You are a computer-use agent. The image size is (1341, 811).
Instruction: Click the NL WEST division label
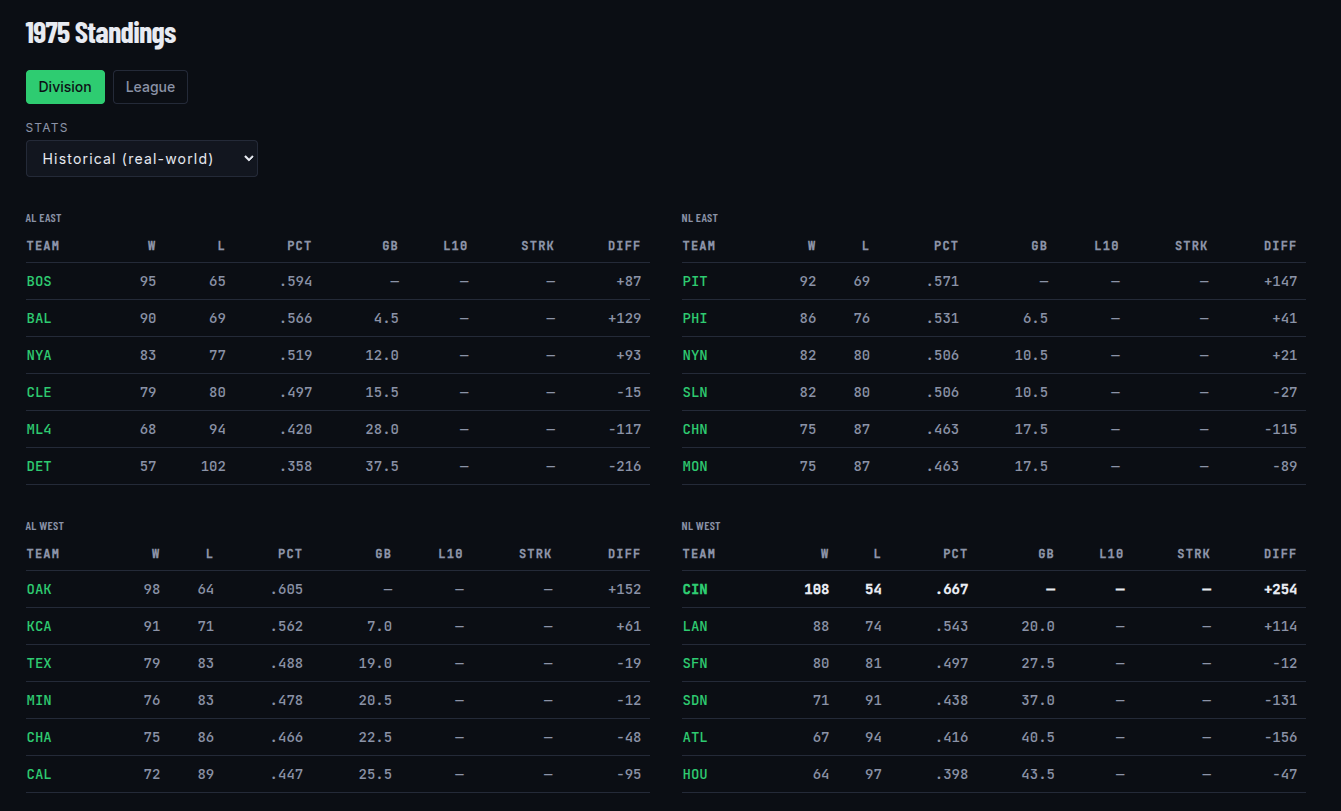point(701,526)
